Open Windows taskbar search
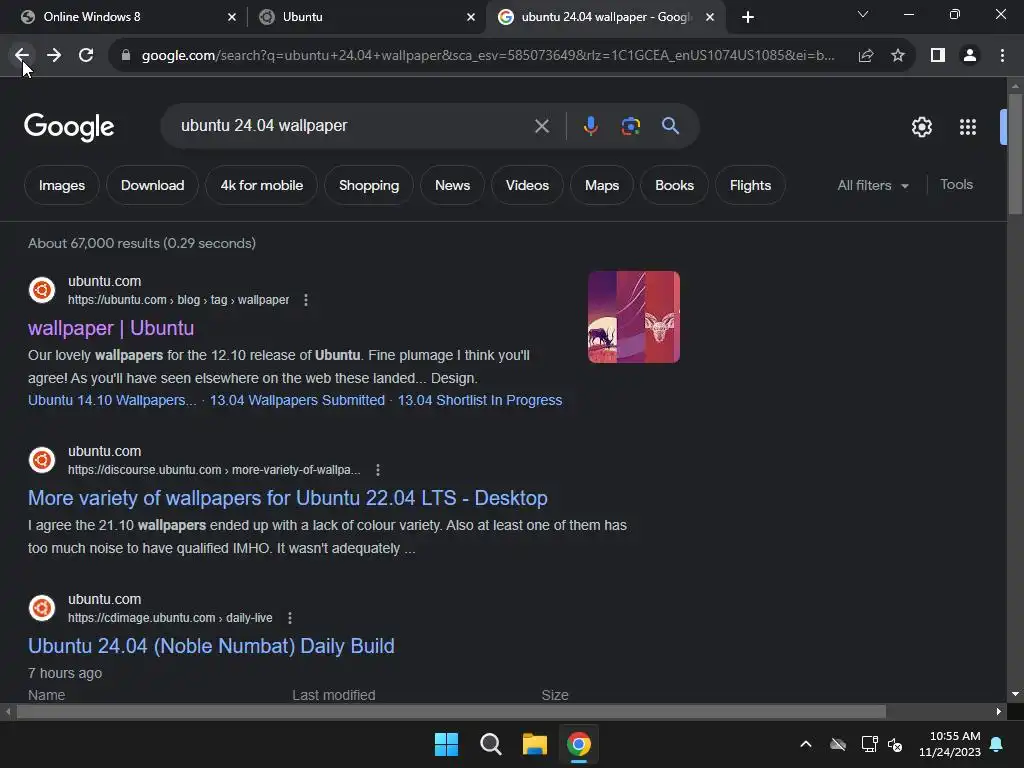Screen dimensions: 1024x768 pos(490,744)
